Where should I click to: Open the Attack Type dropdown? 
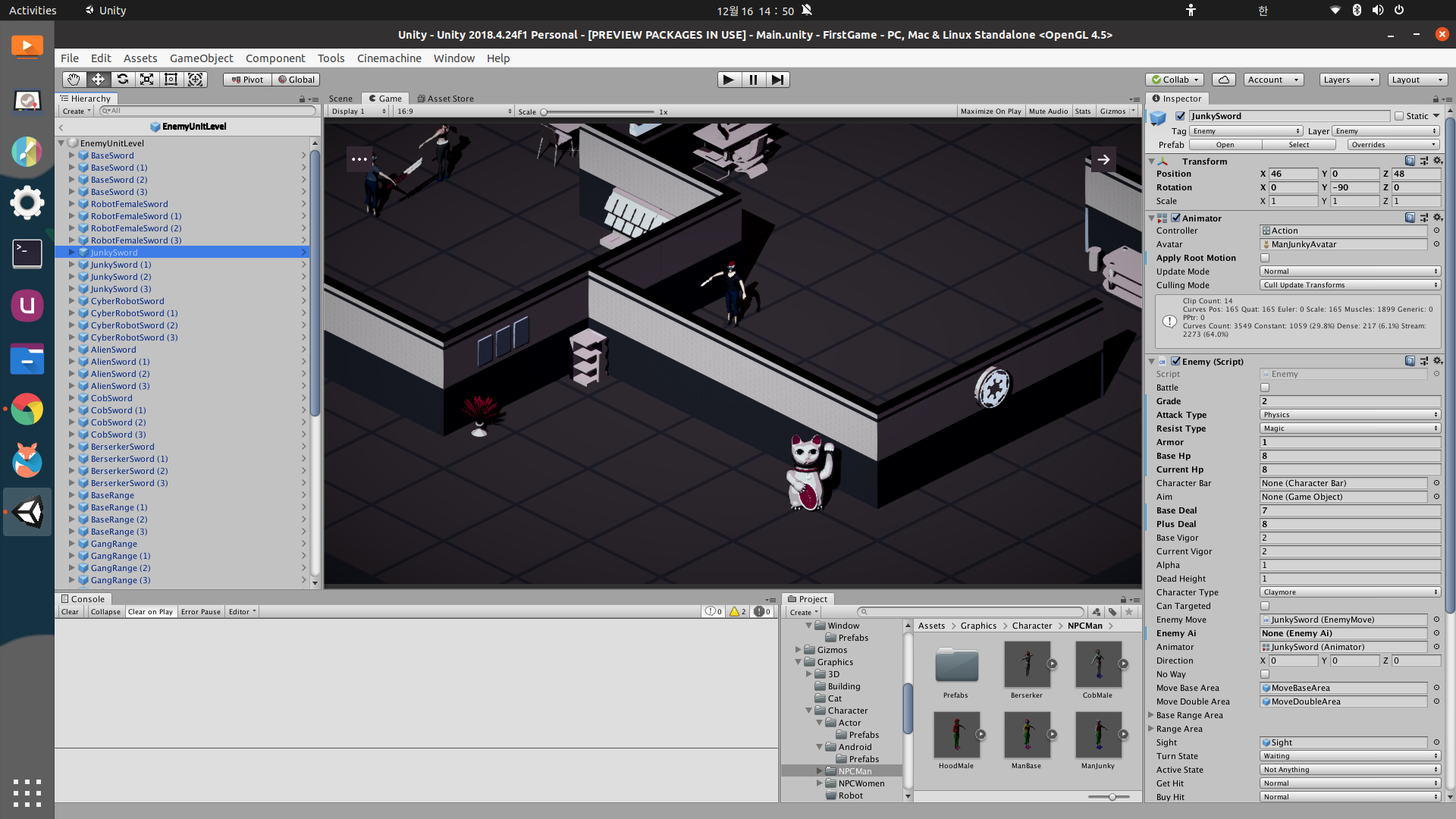tap(1350, 415)
